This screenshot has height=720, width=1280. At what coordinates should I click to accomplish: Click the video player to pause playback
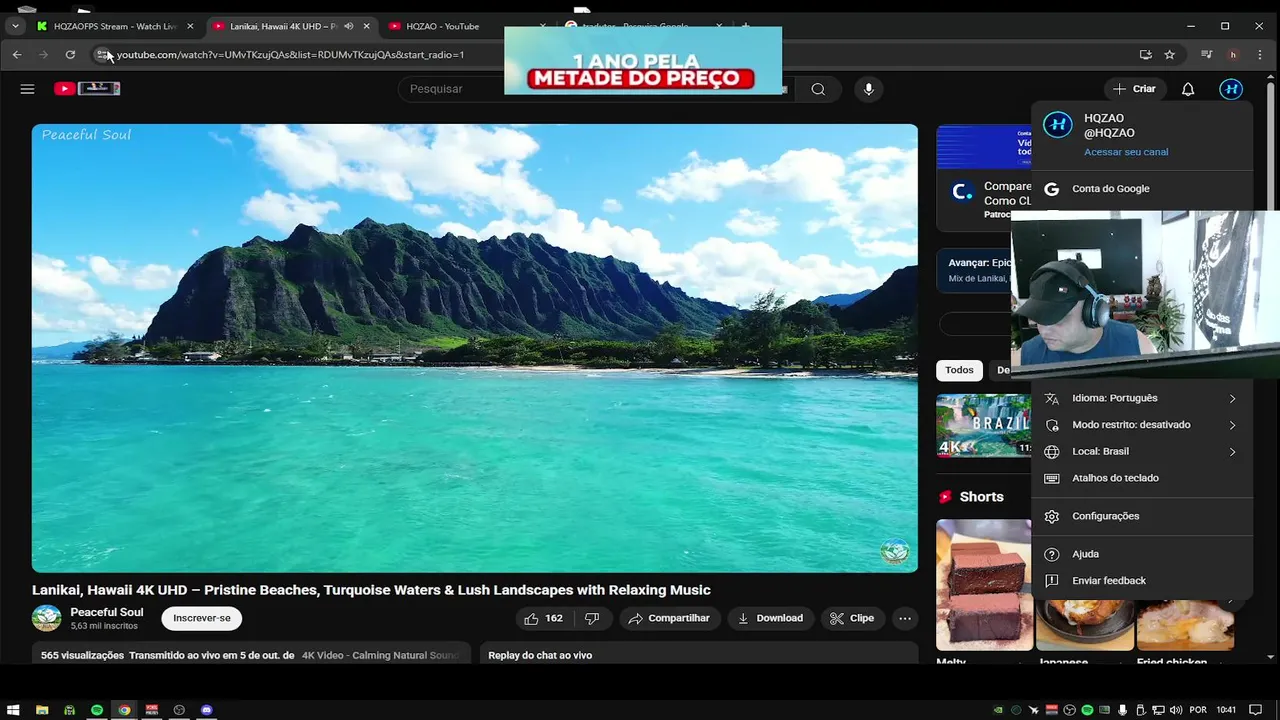click(x=474, y=348)
